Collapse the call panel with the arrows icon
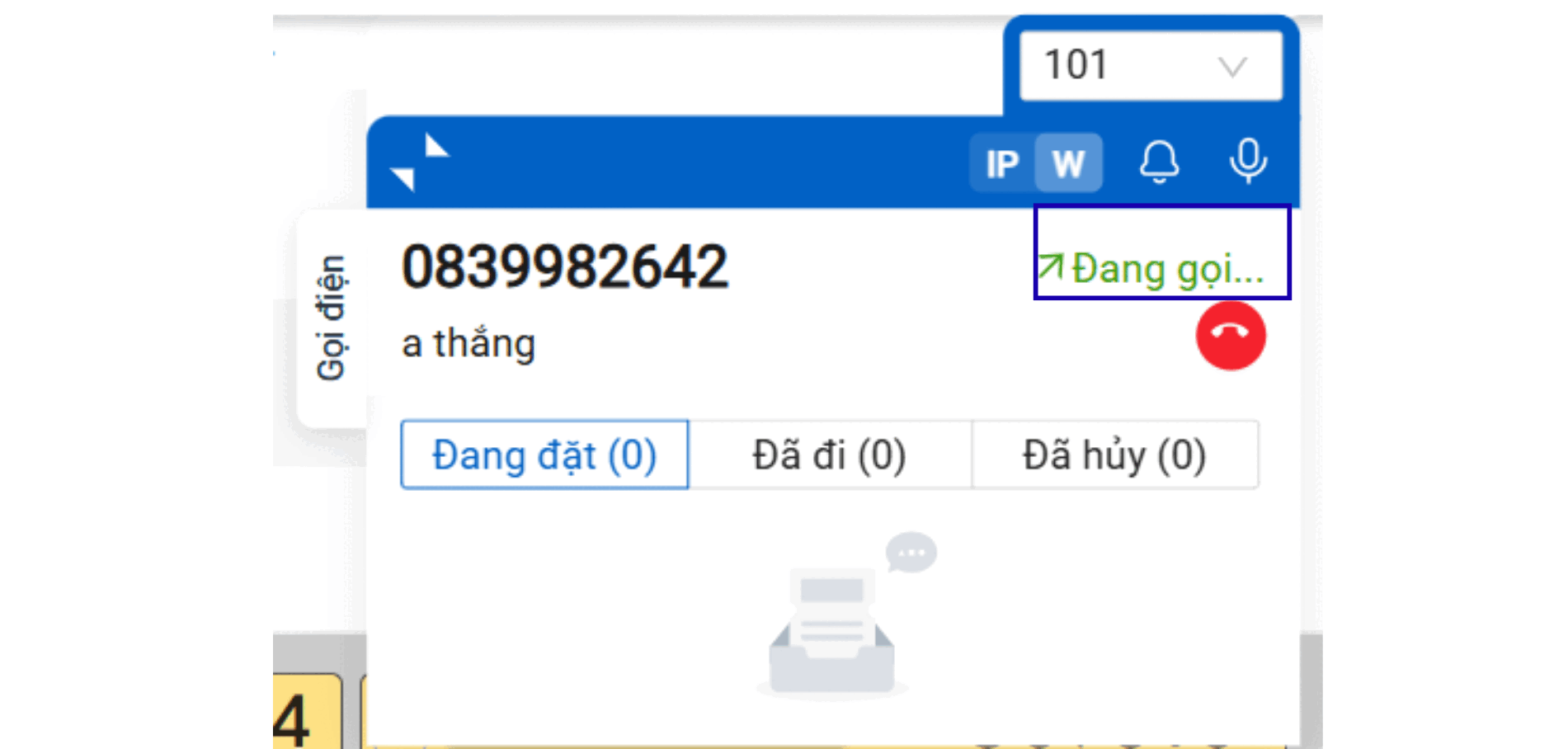This screenshot has width=1568, height=749. 419,163
